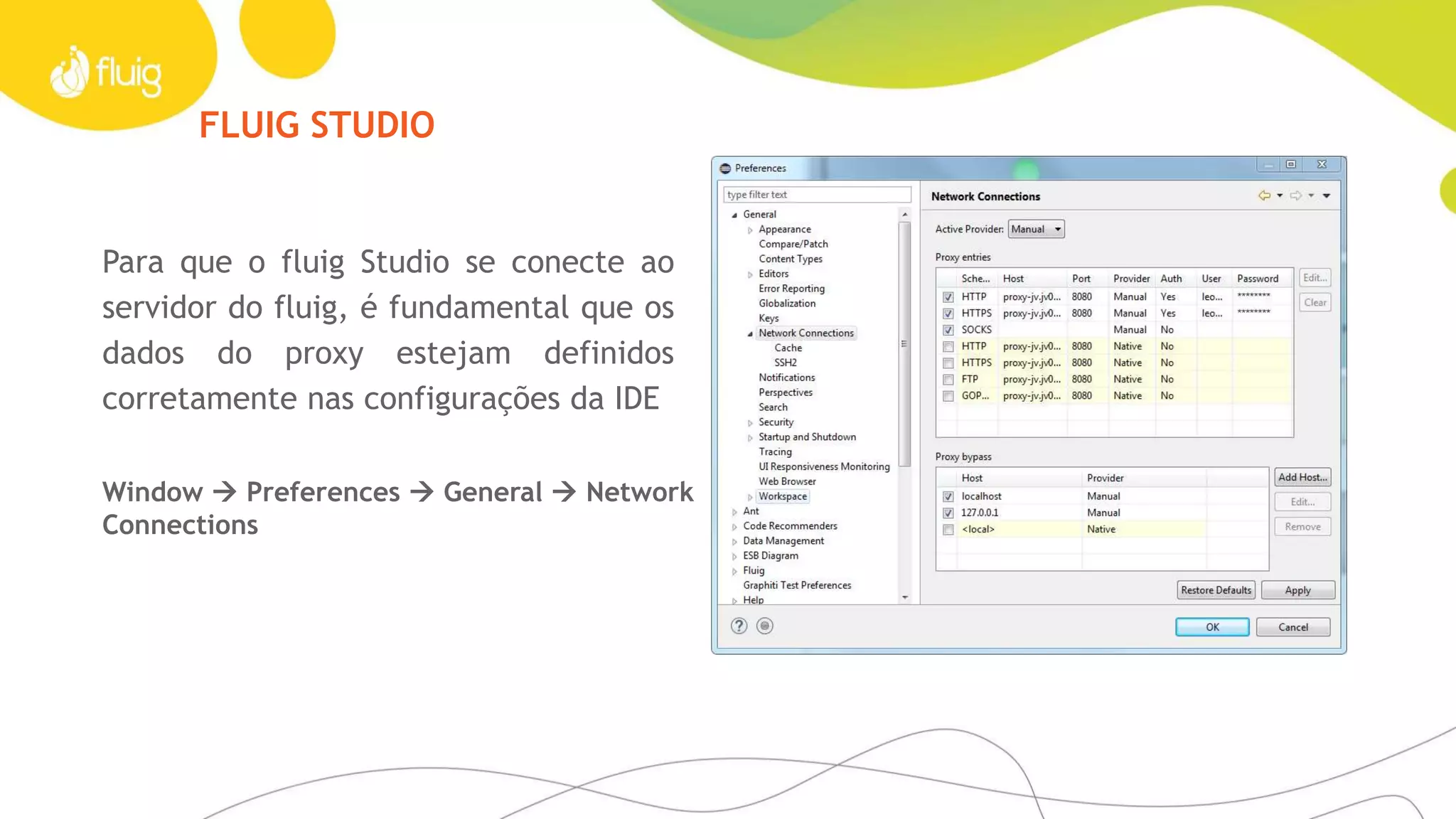Screen dimensions: 1456x819
Task: Click the Password column header
Action: tap(1262, 279)
